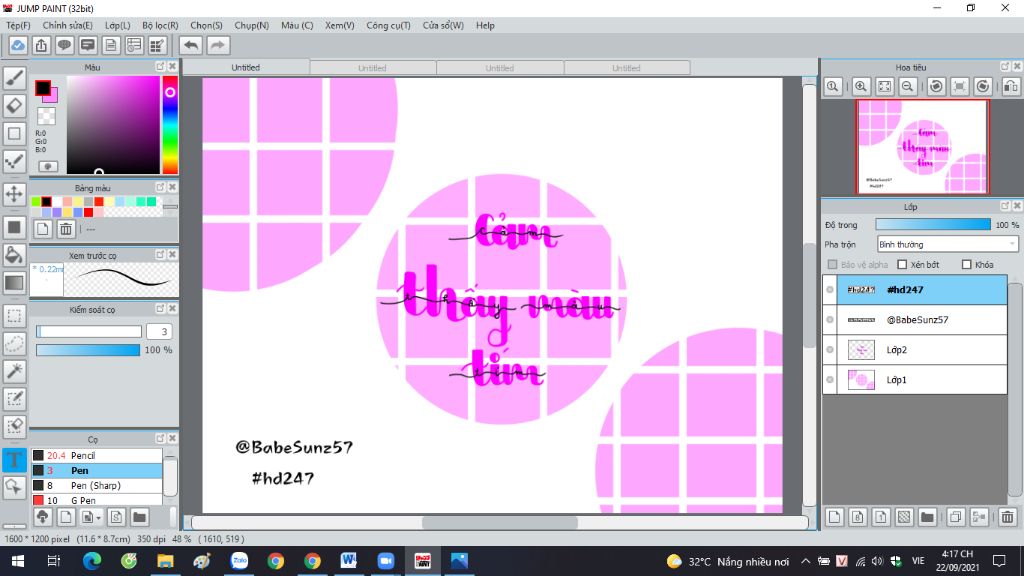Delete the selected palette color
This screenshot has width=1024, height=576.
coord(66,229)
